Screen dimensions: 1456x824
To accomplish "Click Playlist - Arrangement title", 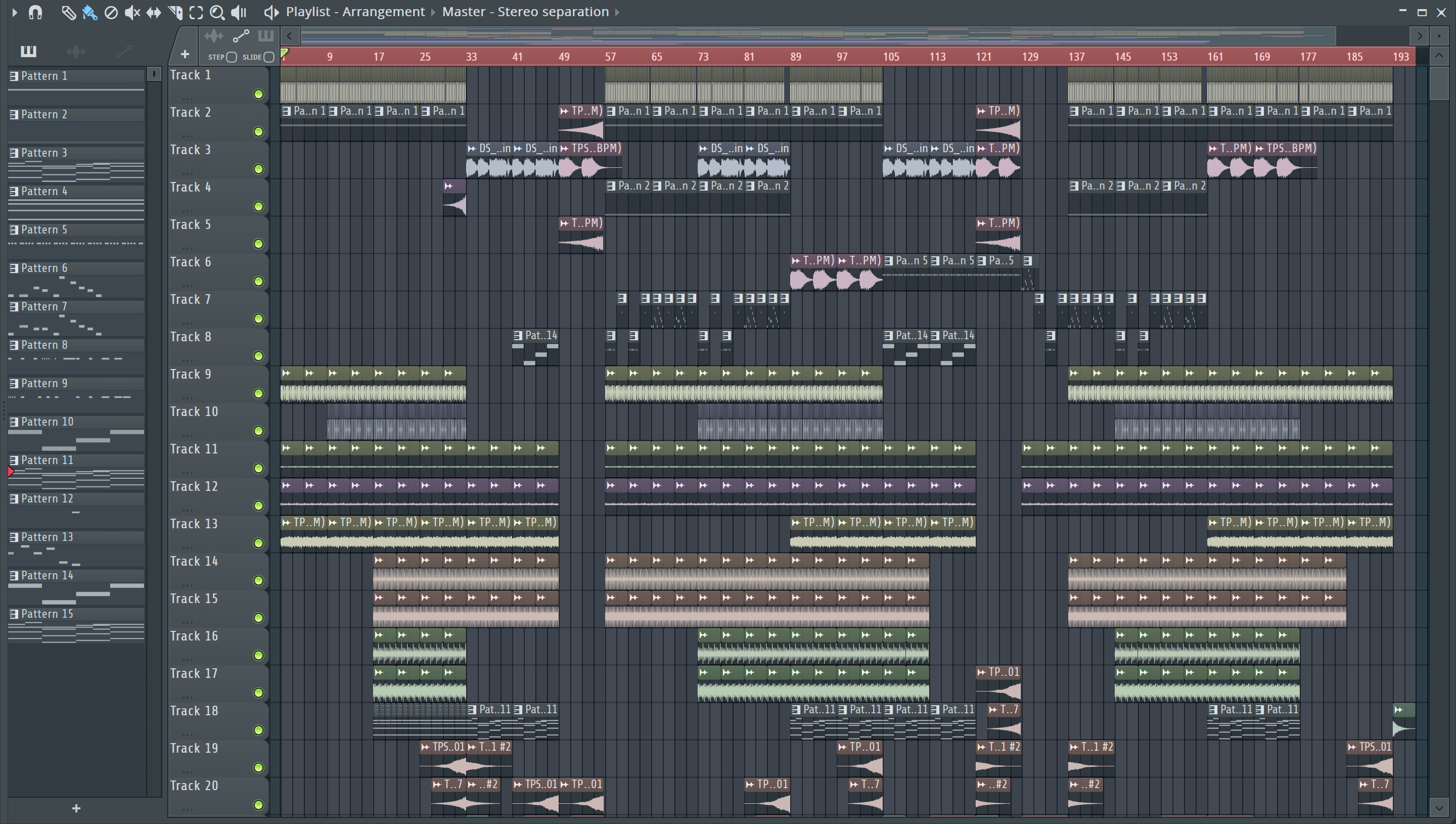I will (355, 12).
